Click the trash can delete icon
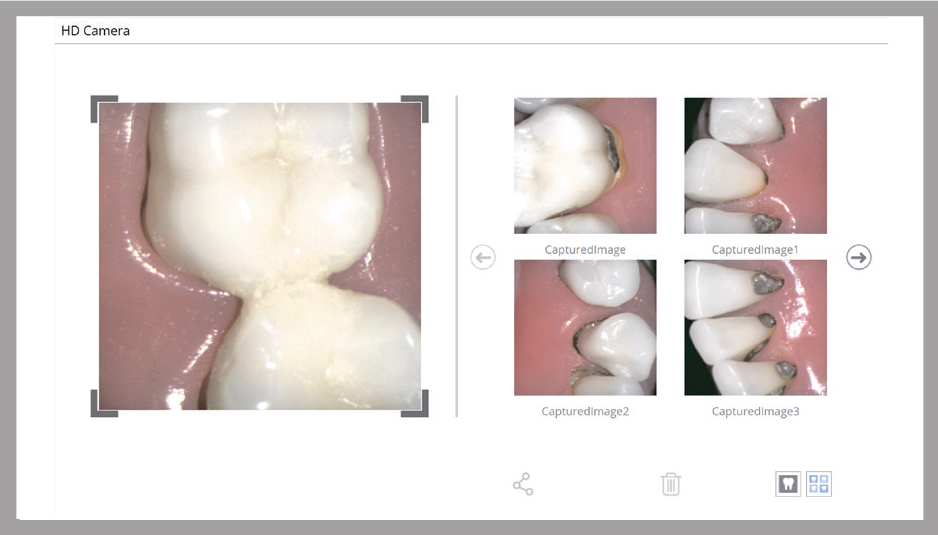Screen dimensions: 938x535 point(671,485)
